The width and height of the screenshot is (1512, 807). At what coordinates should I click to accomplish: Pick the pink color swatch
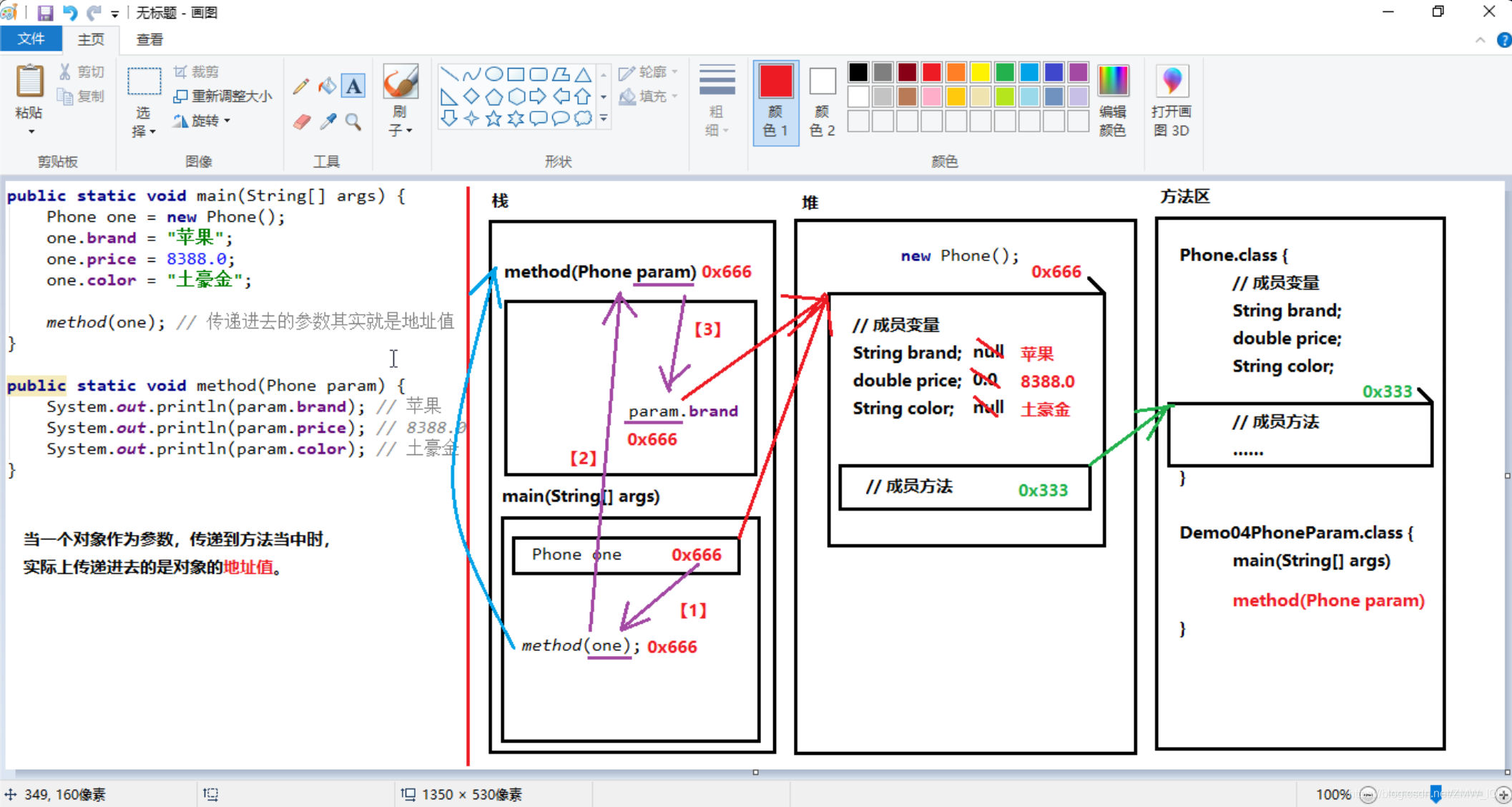pyautogui.click(x=932, y=97)
